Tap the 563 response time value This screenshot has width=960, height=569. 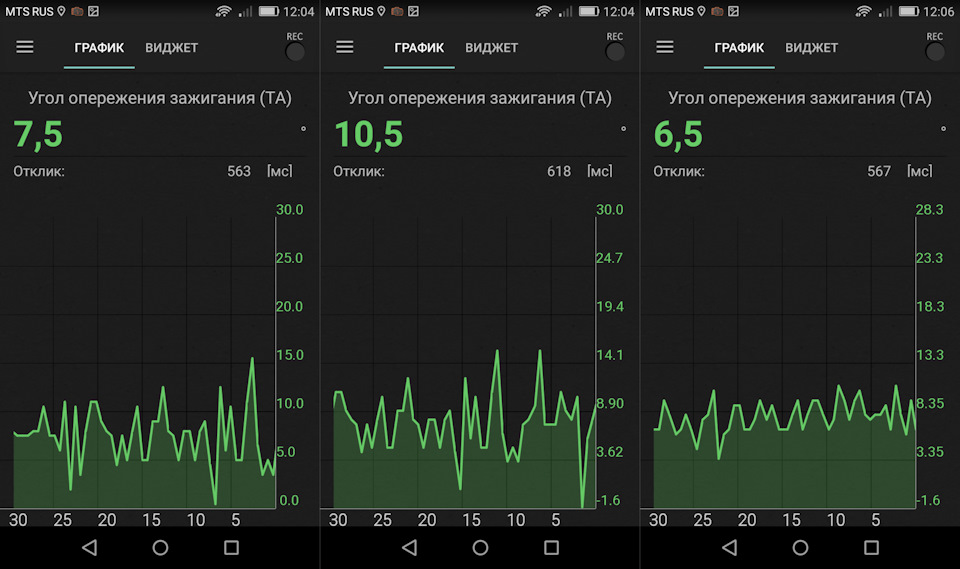[239, 171]
